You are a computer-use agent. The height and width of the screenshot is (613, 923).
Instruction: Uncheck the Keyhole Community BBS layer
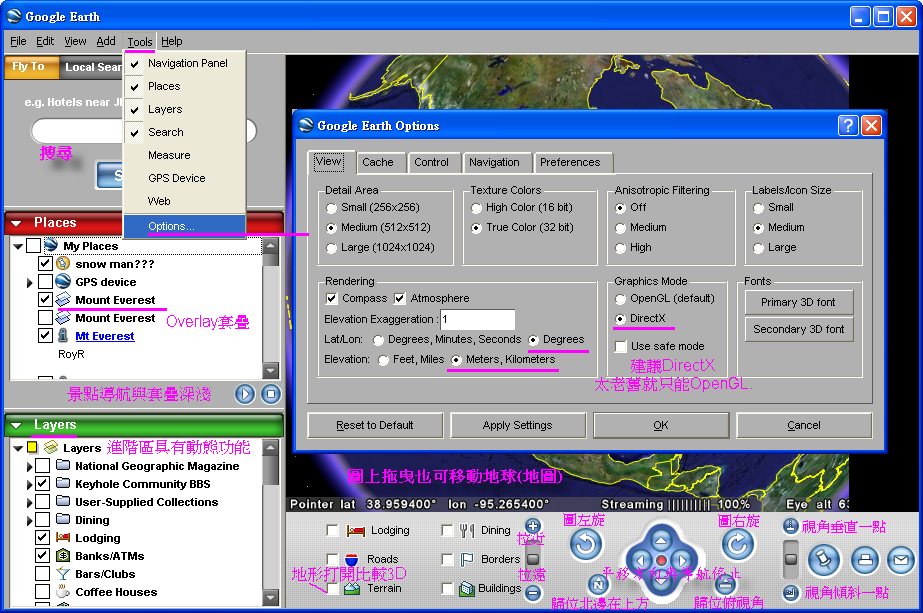pyautogui.click(x=42, y=484)
